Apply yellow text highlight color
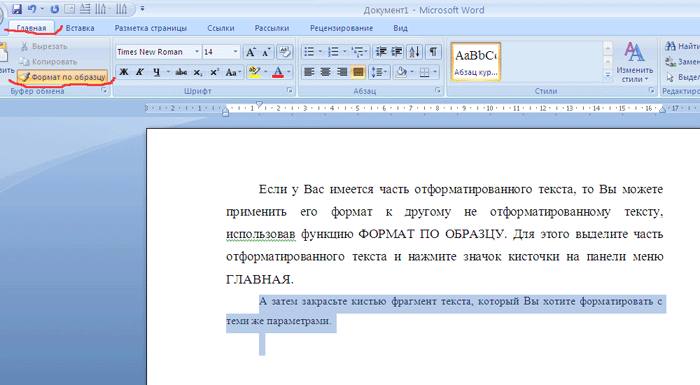 (x=254, y=72)
